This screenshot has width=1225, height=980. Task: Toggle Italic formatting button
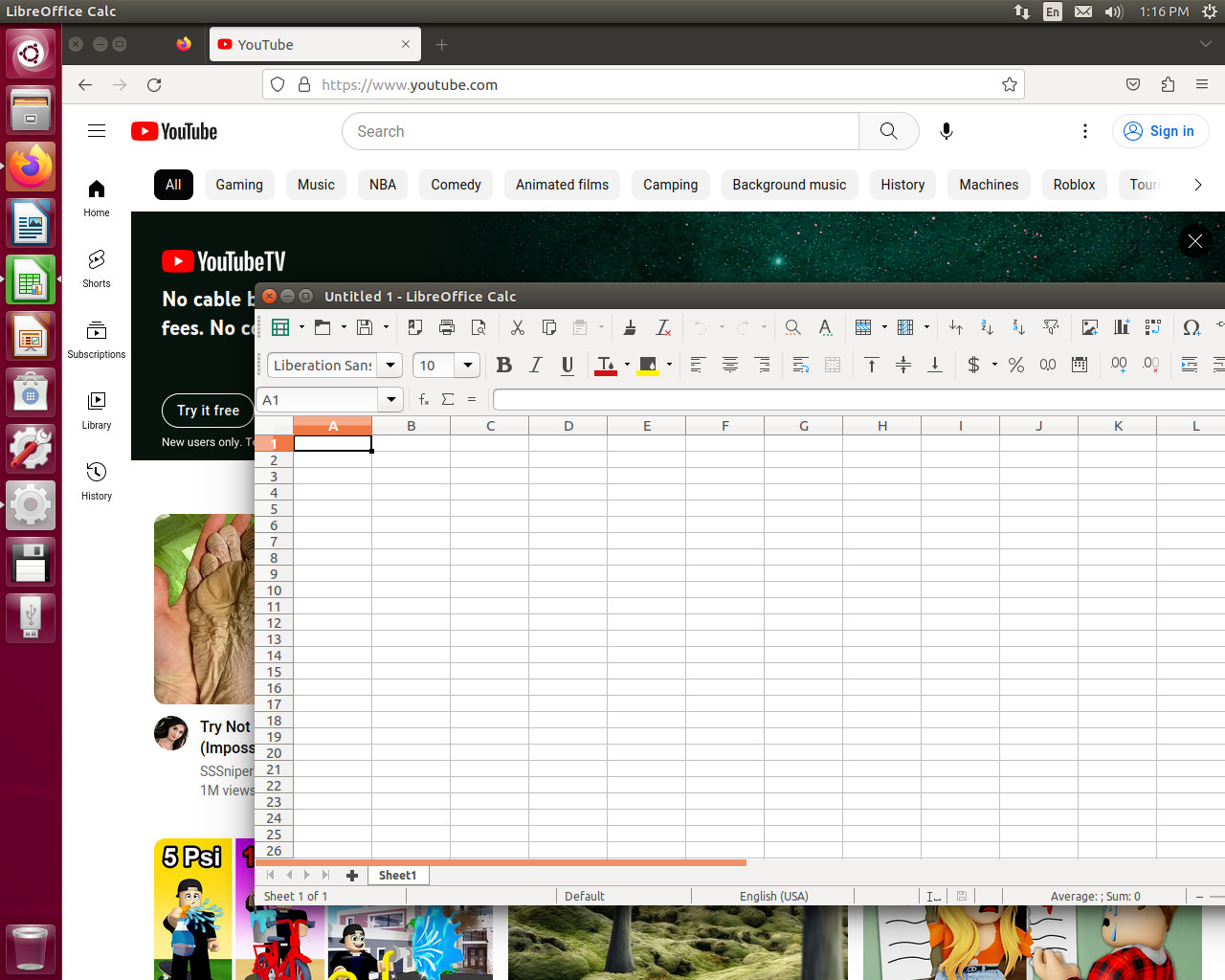(x=536, y=365)
